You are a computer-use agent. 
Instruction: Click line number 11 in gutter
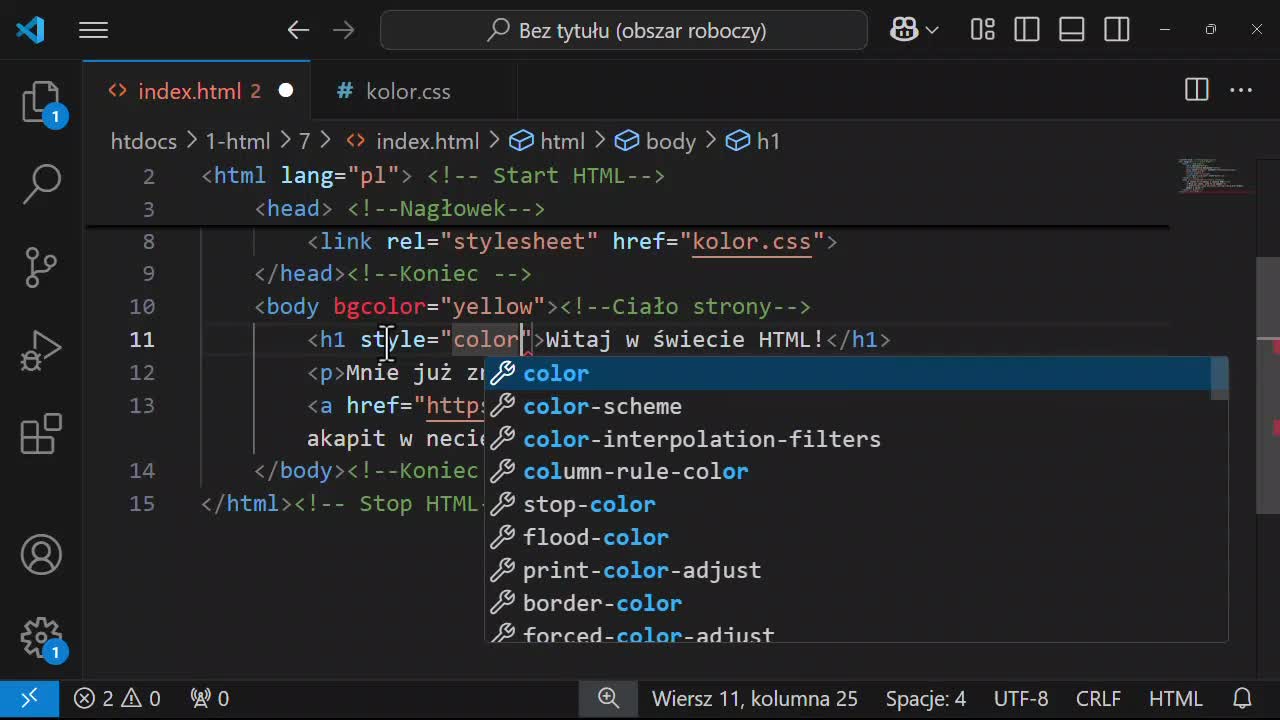[x=142, y=339]
